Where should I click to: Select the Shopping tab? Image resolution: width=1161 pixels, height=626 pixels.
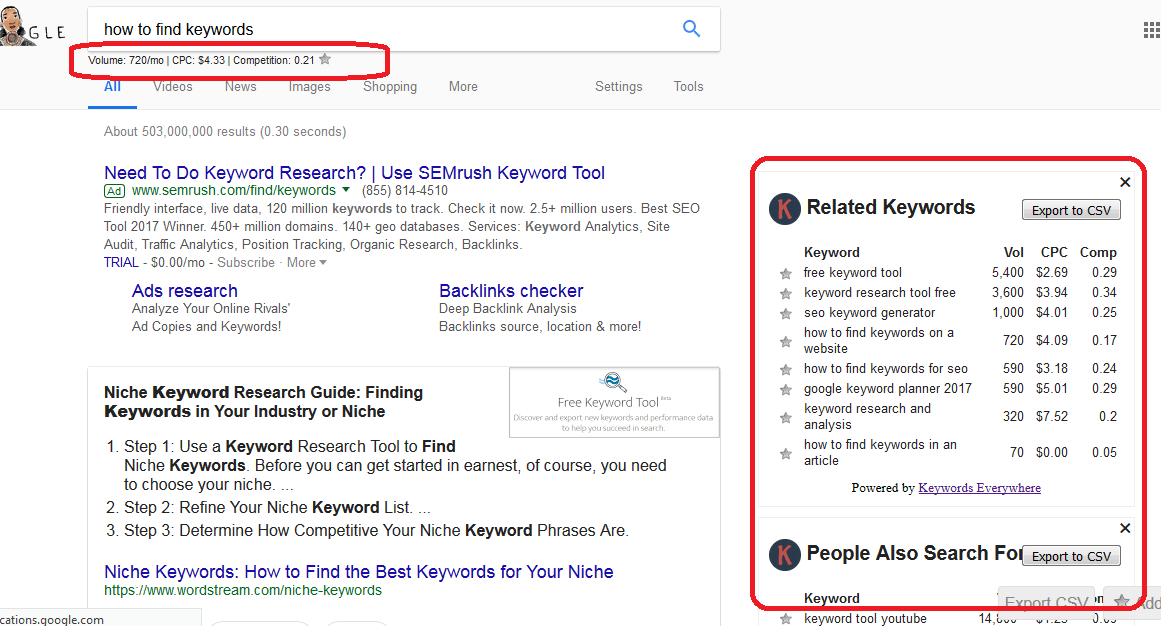(389, 87)
